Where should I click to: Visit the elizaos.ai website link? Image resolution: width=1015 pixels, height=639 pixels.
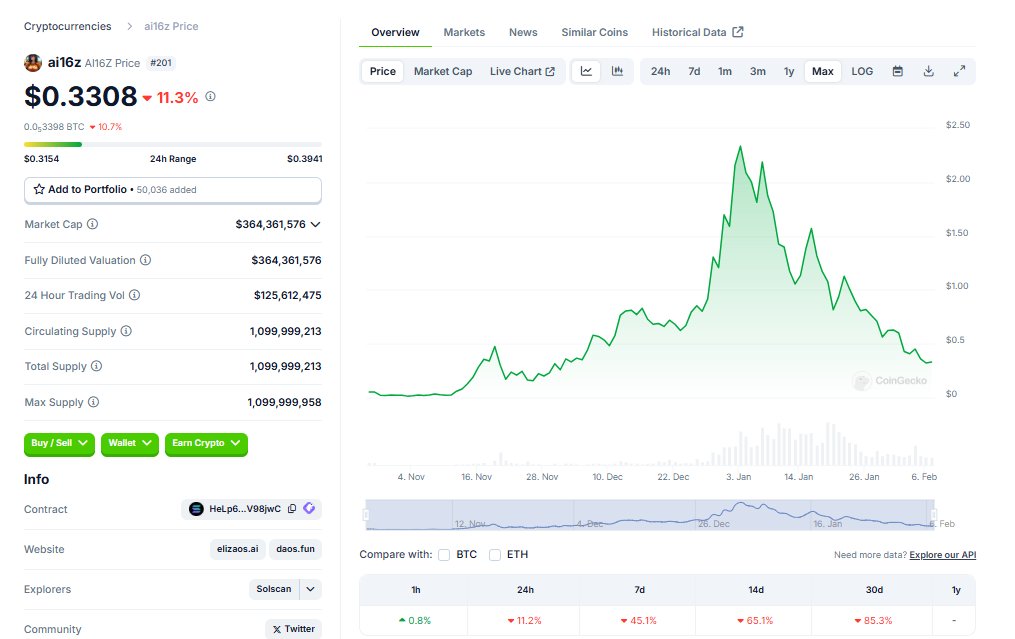tap(238, 549)
